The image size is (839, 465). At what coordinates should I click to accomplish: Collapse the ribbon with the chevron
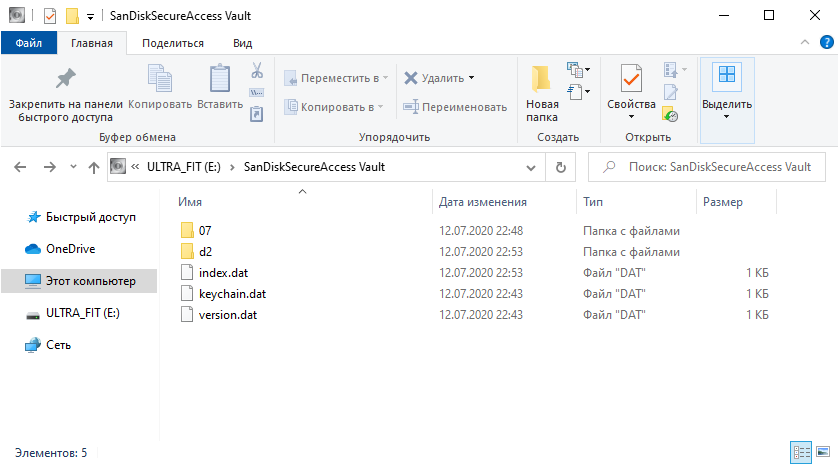click(x=805, y=42)
